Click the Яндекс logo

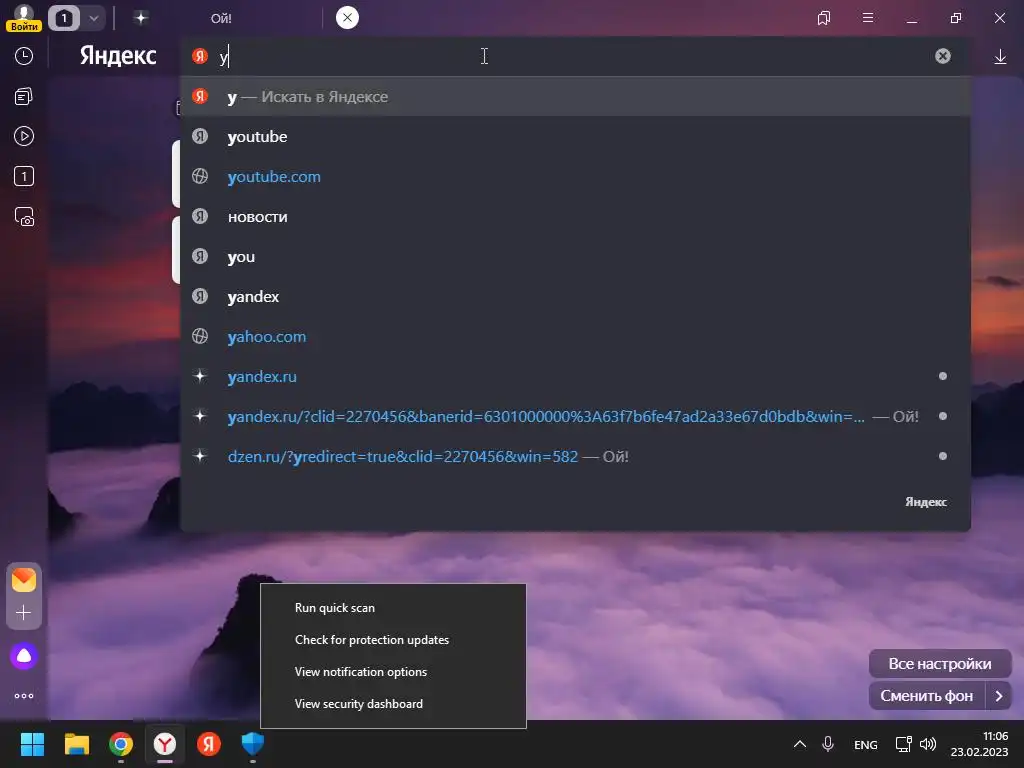click(118, 56)
